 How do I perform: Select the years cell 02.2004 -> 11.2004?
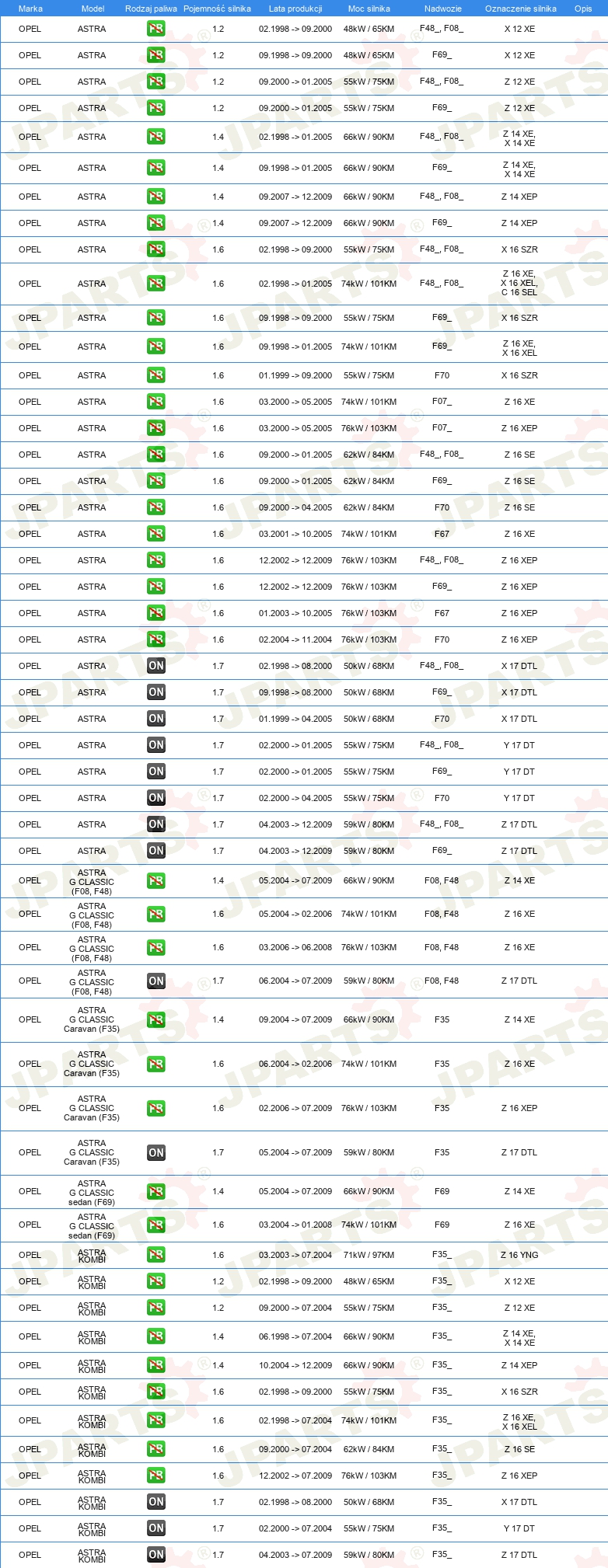point(295,639)
